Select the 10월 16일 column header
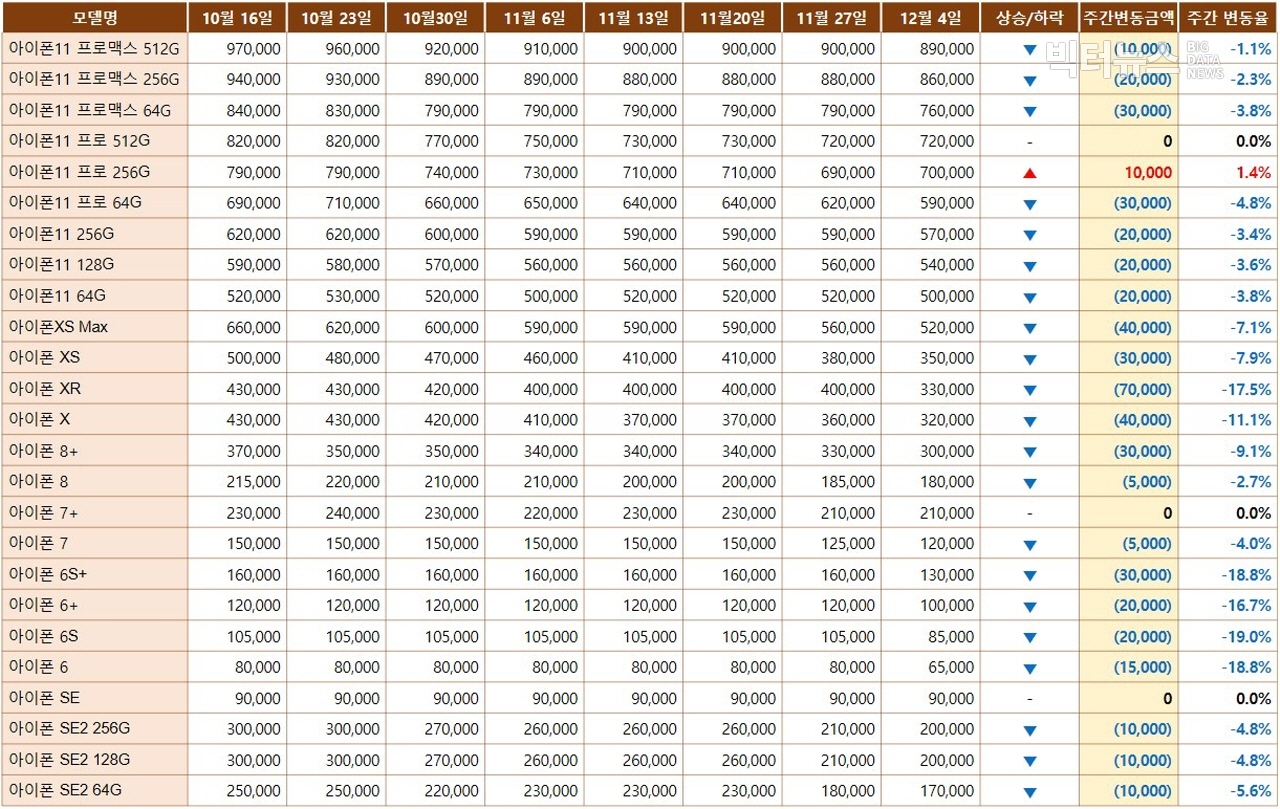 coord(237,17)
